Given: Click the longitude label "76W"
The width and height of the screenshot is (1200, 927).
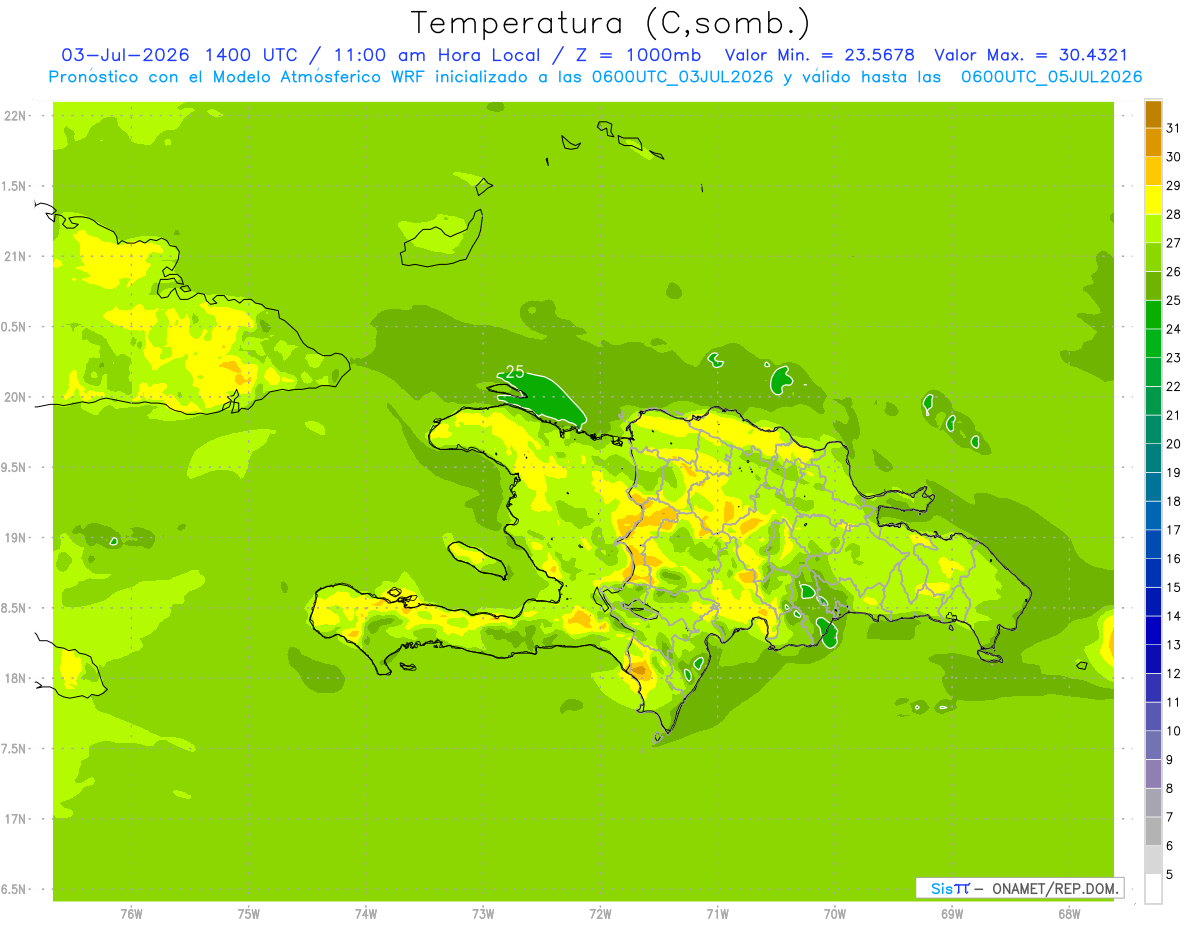Looking at the screenshot, I should click(x=131, y=914).
